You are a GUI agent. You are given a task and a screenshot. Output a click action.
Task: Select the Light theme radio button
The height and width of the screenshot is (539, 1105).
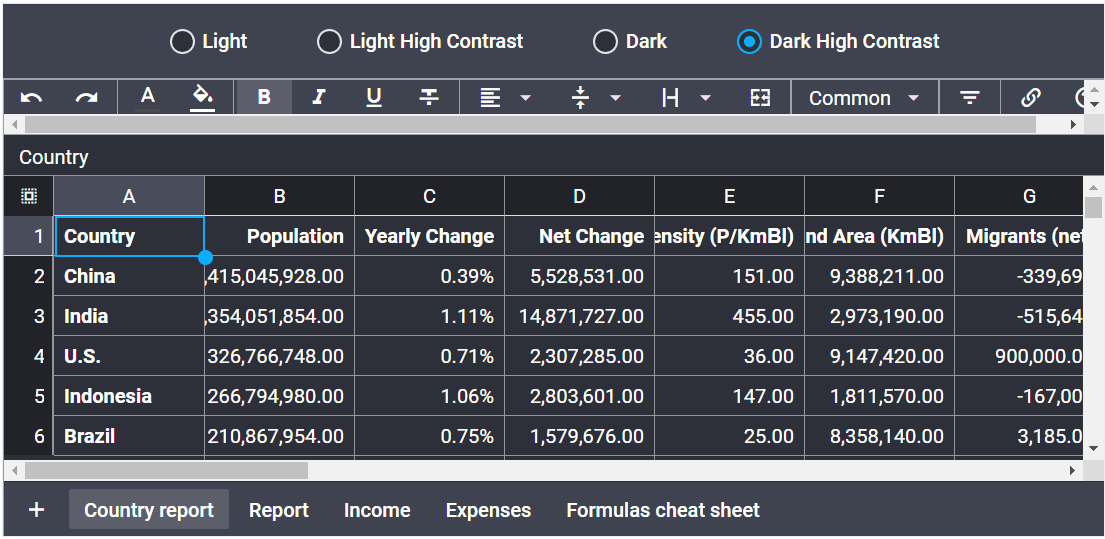(x=182, y=42)
